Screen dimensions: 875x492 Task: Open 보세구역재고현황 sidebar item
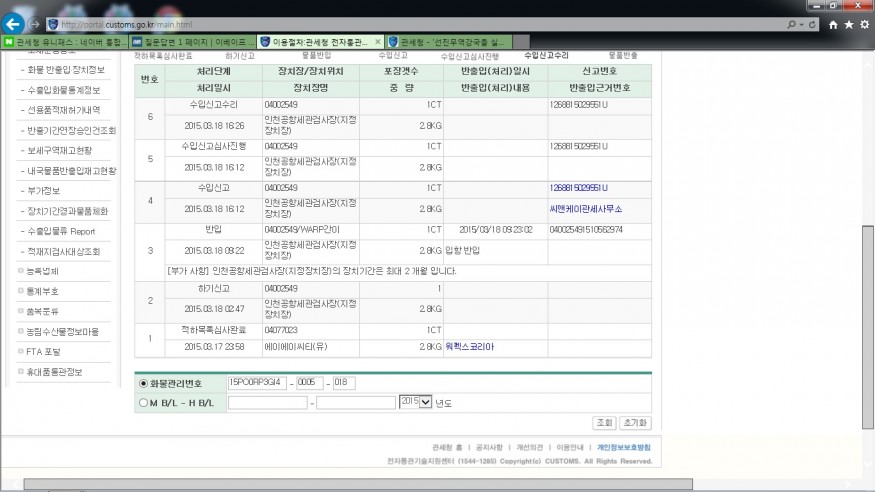[60, 151]
